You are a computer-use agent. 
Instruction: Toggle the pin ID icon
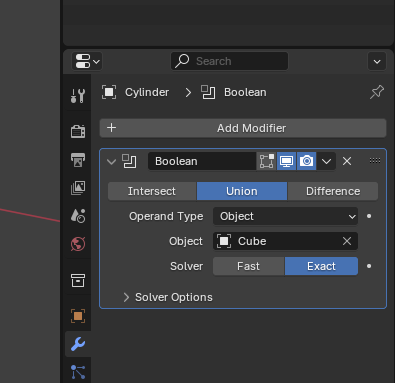(x=377, y=92)
